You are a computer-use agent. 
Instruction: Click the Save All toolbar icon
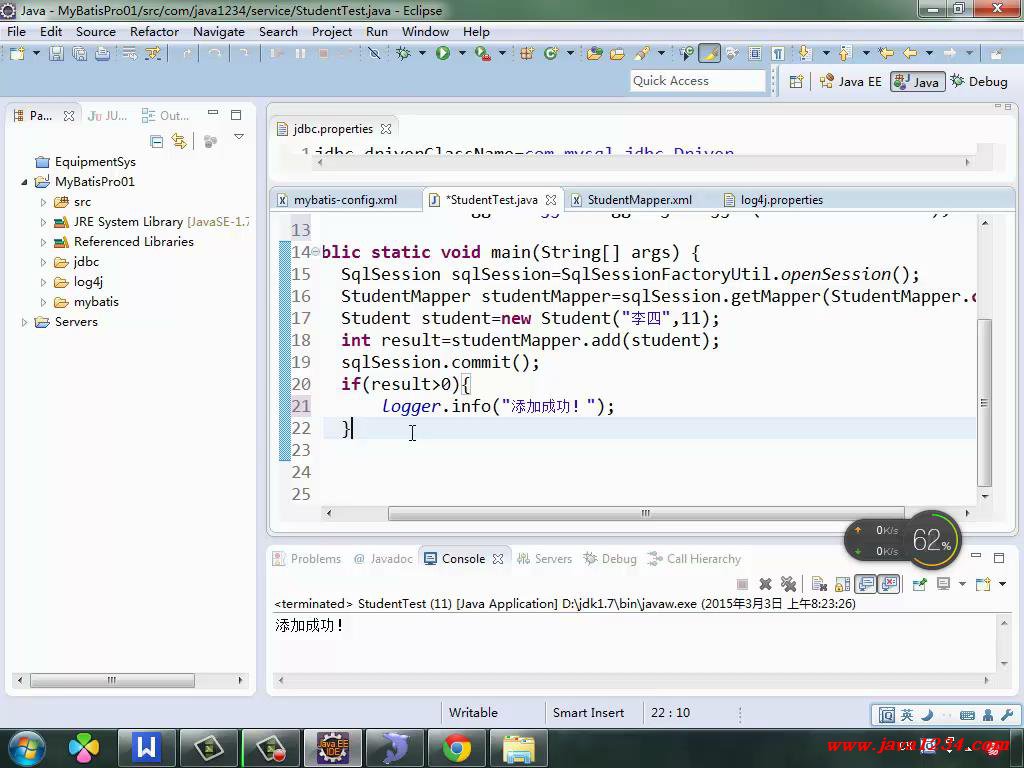[80, 54]
